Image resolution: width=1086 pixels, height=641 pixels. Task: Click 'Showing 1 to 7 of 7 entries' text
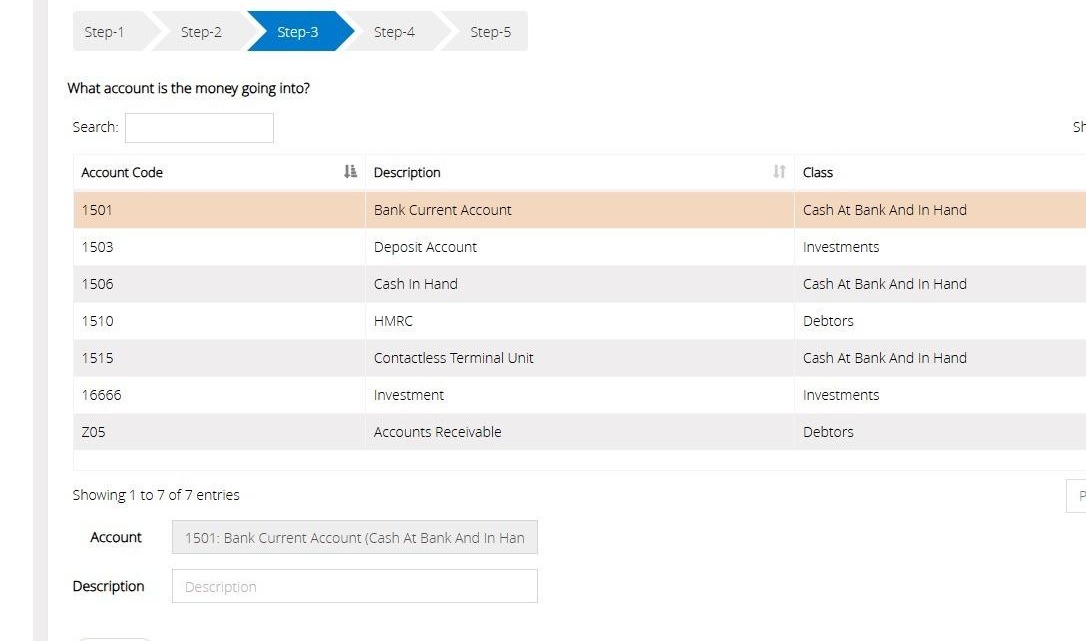pos(156,495)
